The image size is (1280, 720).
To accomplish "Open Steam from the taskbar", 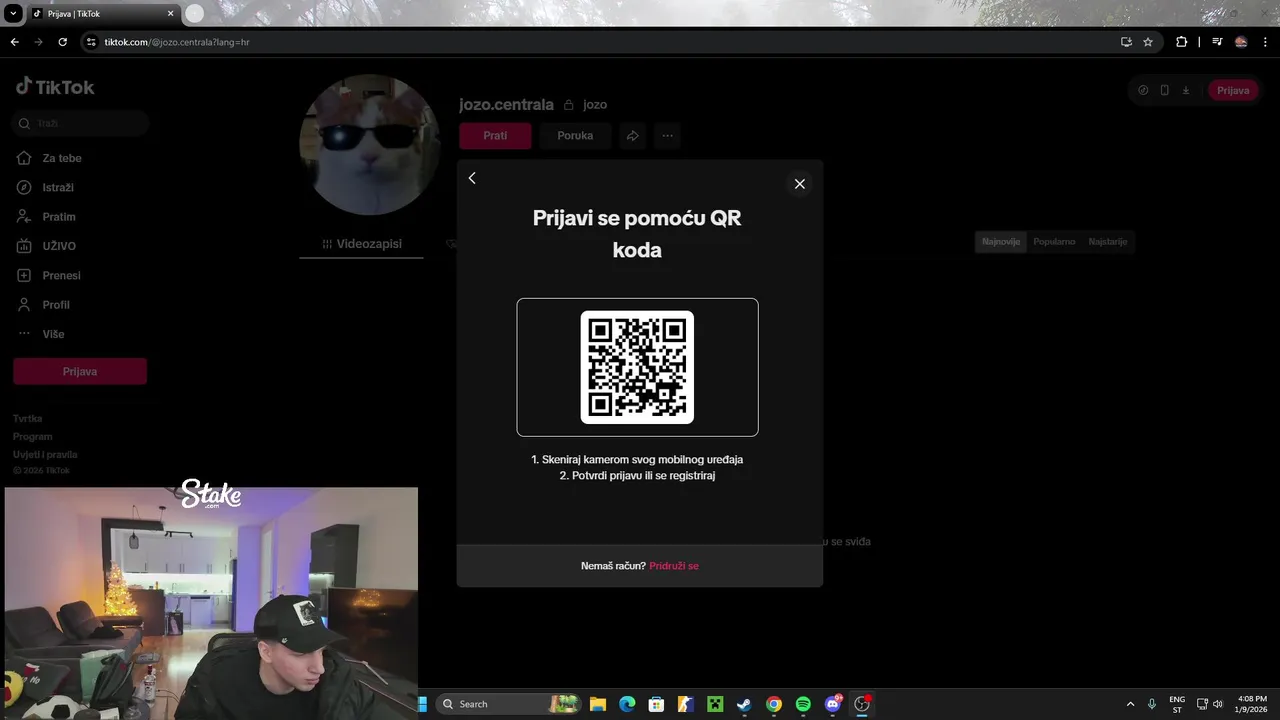I will point(744,704).
